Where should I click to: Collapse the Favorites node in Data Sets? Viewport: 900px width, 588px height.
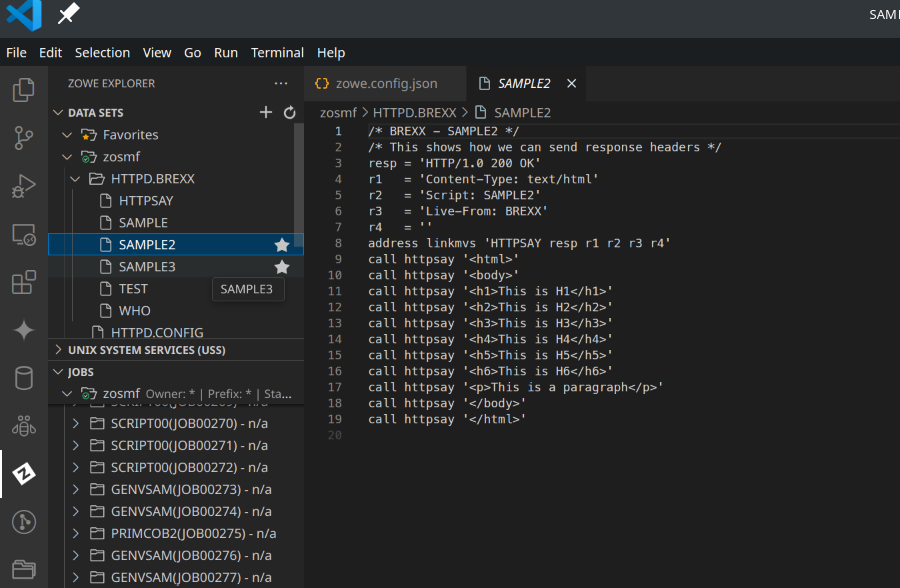point(68,135)
